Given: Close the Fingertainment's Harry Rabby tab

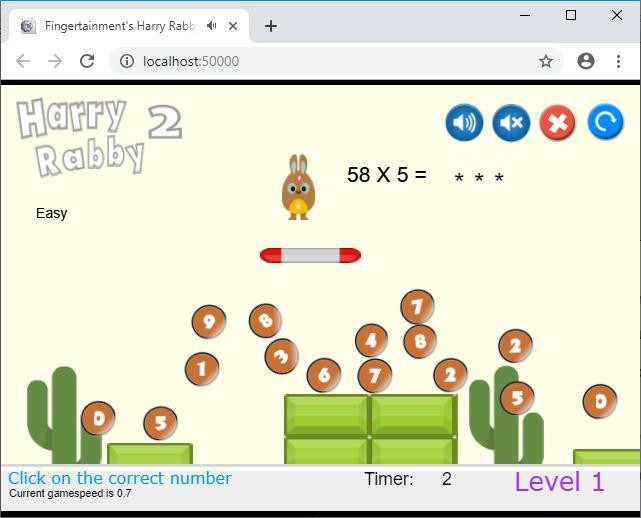Looking at the screenshot, I should (233, 26).
